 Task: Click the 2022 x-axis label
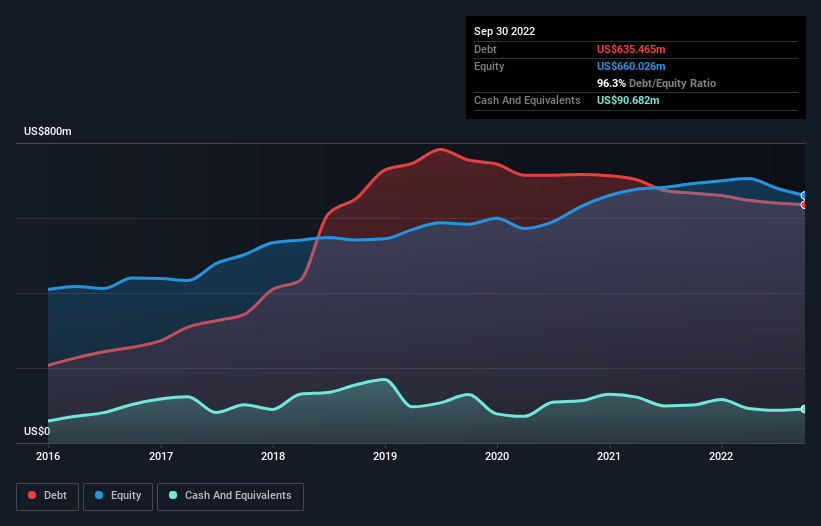coord(721,456)
